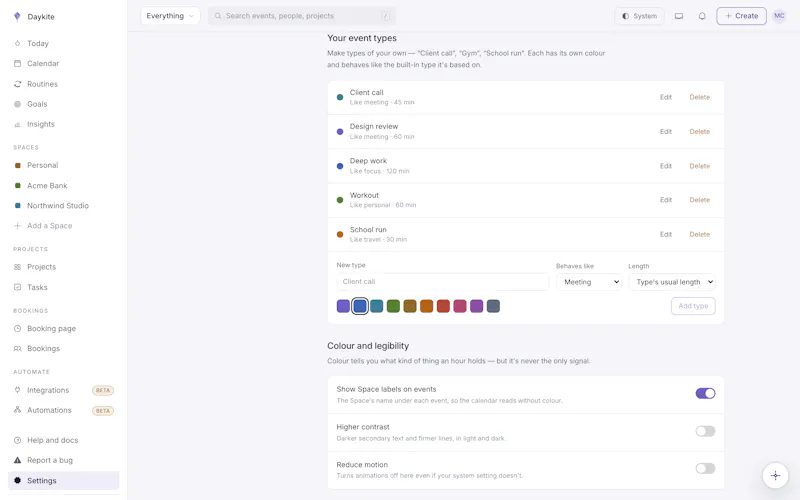The height and width of the screenshot is (500, 800).
Task: Delete the Client call event type
Action: (x=699, y=97)
